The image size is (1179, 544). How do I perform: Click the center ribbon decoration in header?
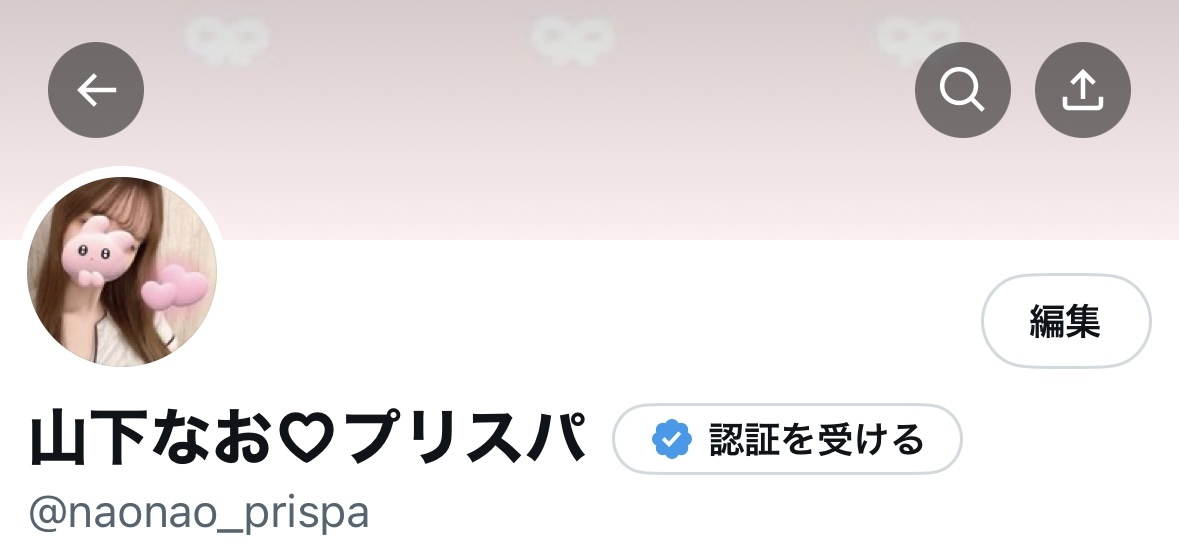(571, 38)
